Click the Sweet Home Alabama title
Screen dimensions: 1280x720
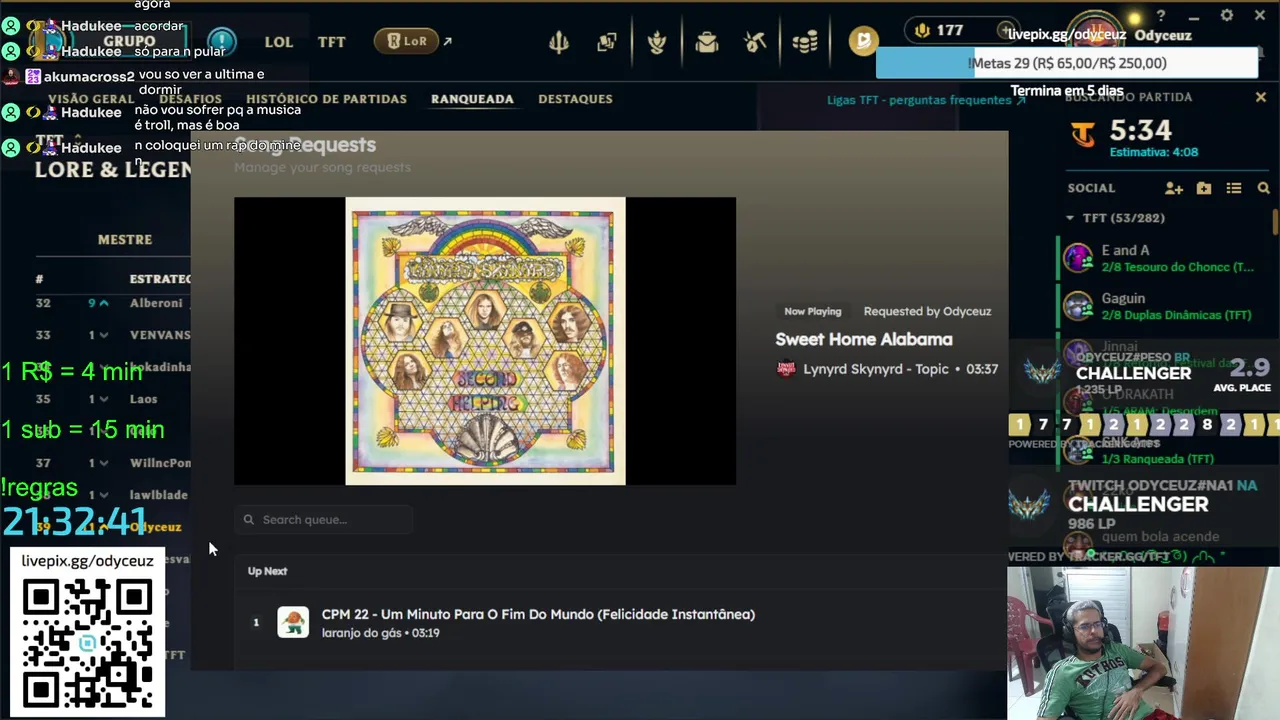click(x=864, y=340)
